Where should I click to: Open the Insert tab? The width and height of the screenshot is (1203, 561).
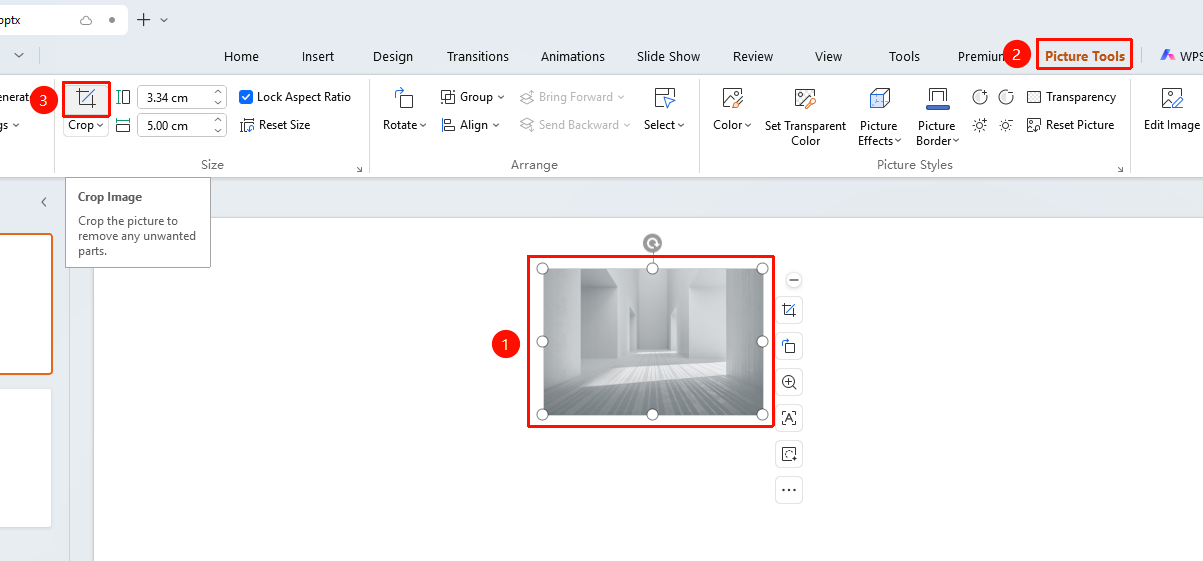(318, 56)
